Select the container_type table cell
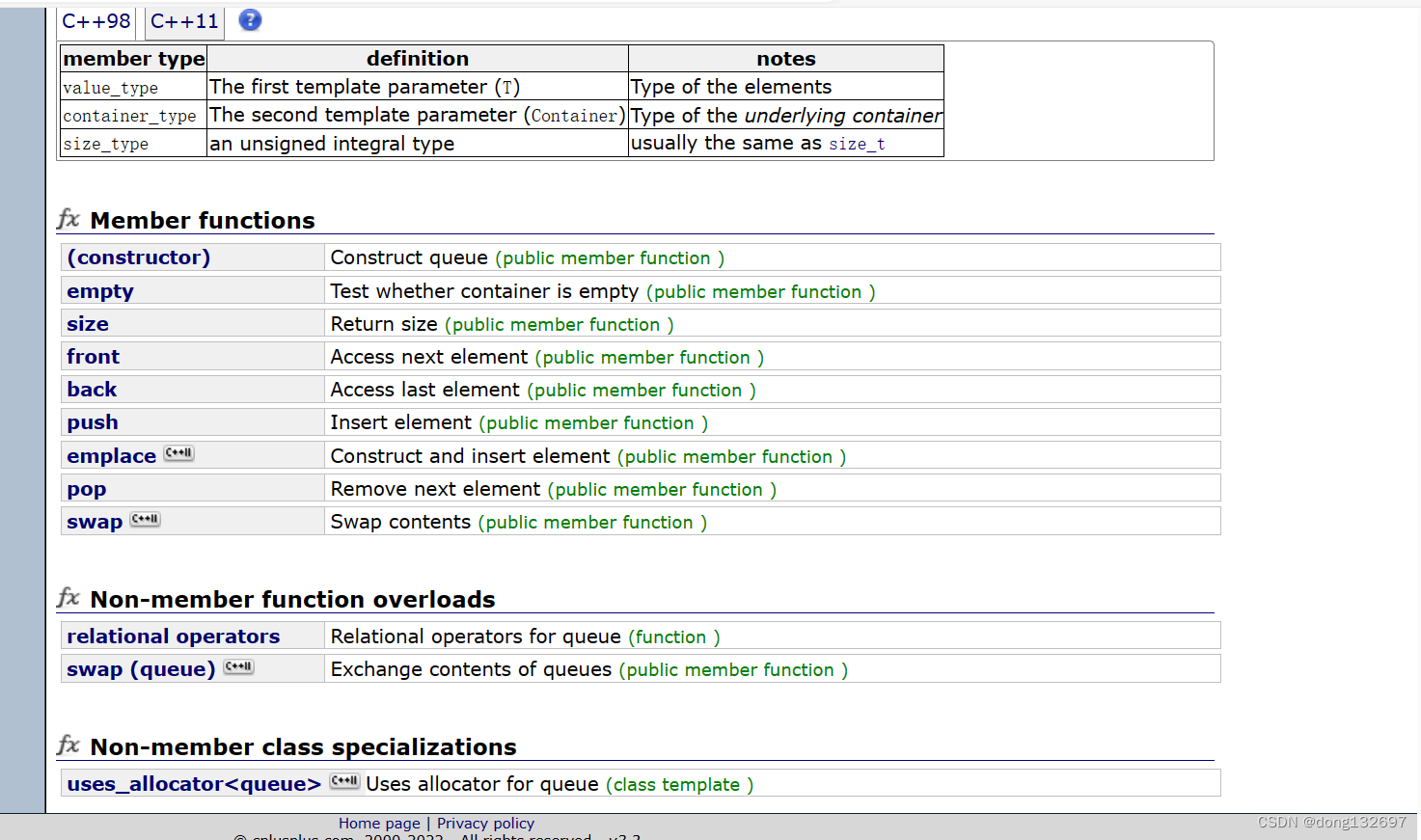This screenshot has width=1421, height=840. pos(133,115)
